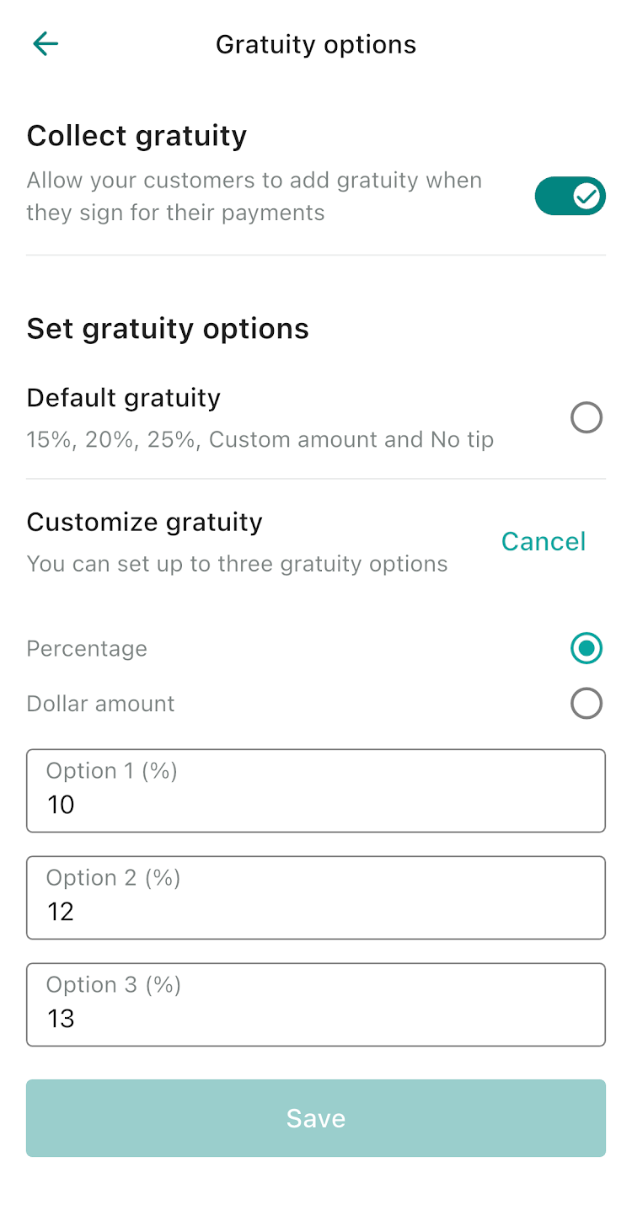Click the Set gratuity options heading
This screenshot has width=630, height=1228.
pyautogui.click(x=168, y=329)
